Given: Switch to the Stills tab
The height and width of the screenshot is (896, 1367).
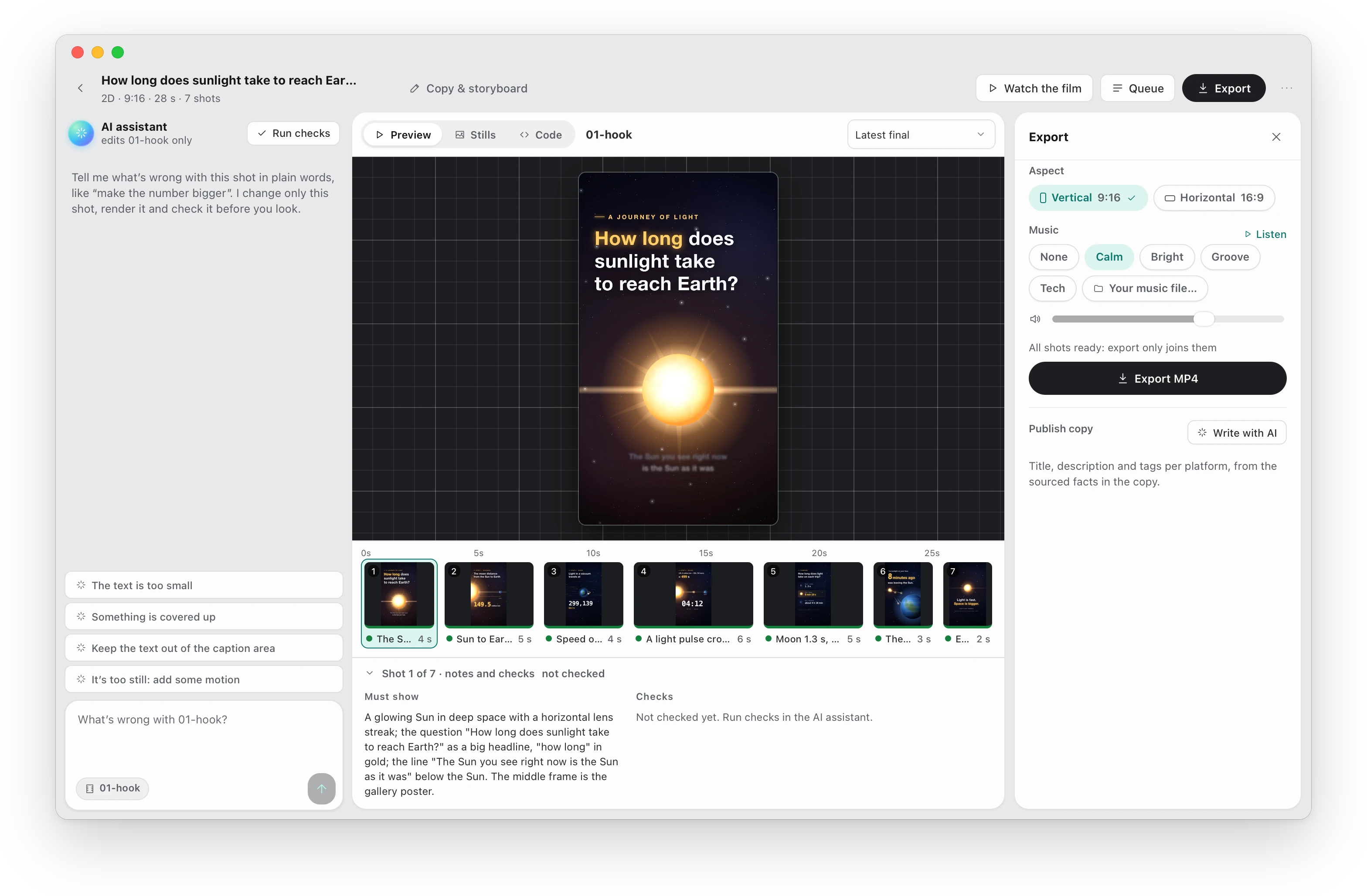Looking at the screenshot, I should 475,134.
